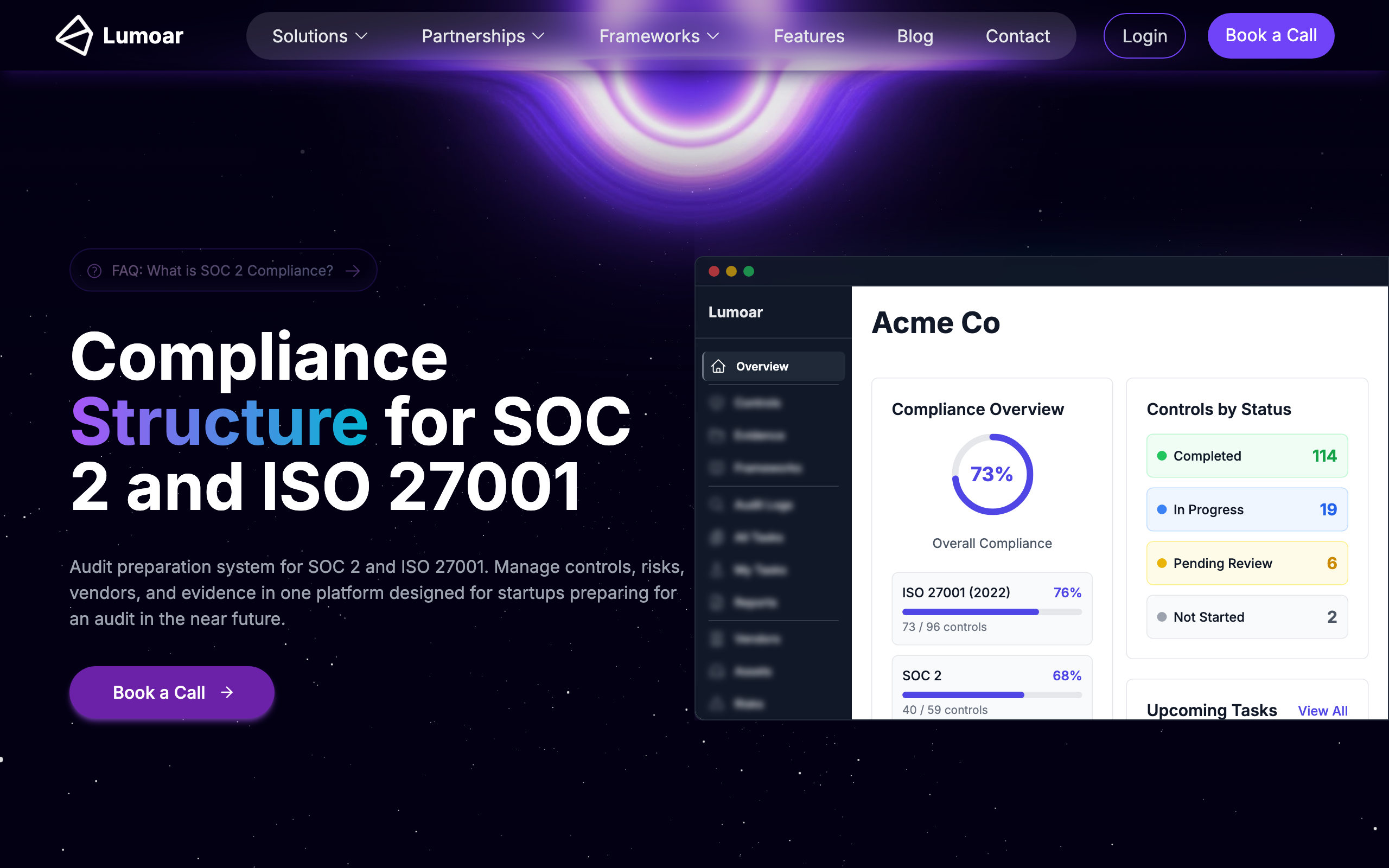The image size is (1389, 868).
Task: Select the Completed controls status row
Action: pos(1247,456)
